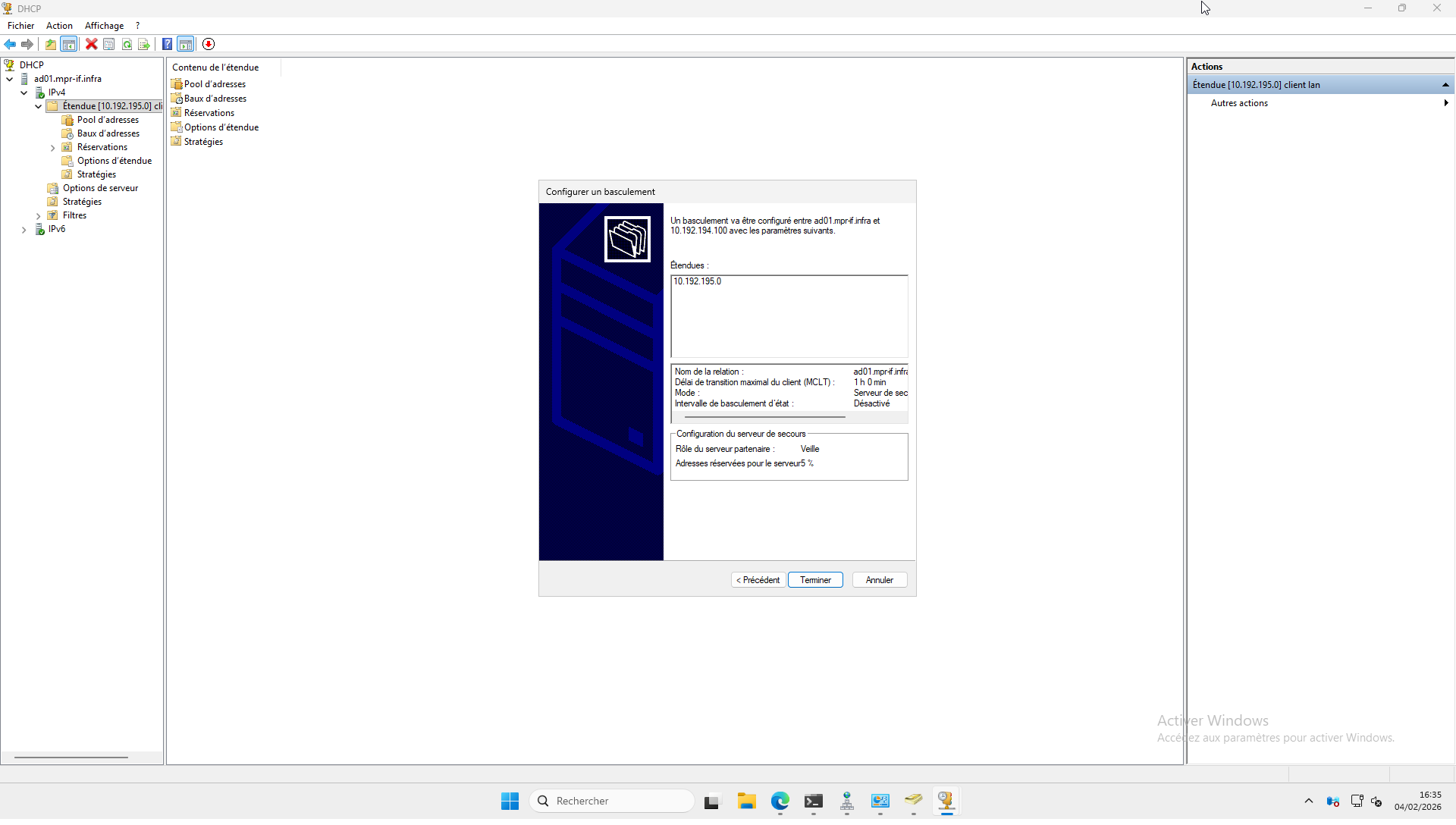Click the blue Back arrow toolbar icon
The height and width of the screenshot is (825, 1456).
click(x=10, y=44)
